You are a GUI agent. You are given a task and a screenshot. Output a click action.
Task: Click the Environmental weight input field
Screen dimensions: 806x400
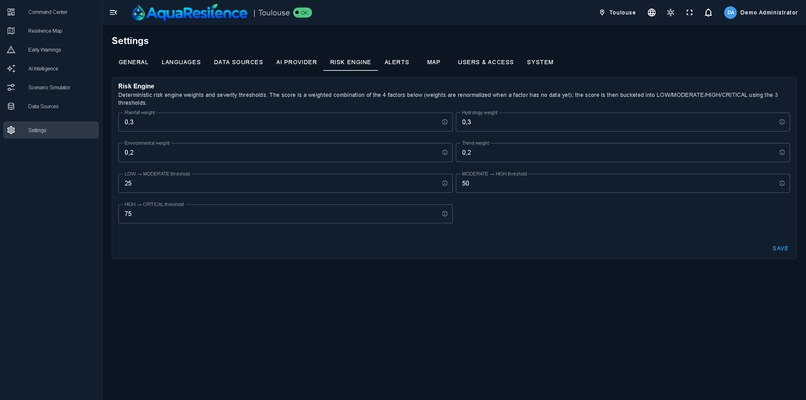285,153
